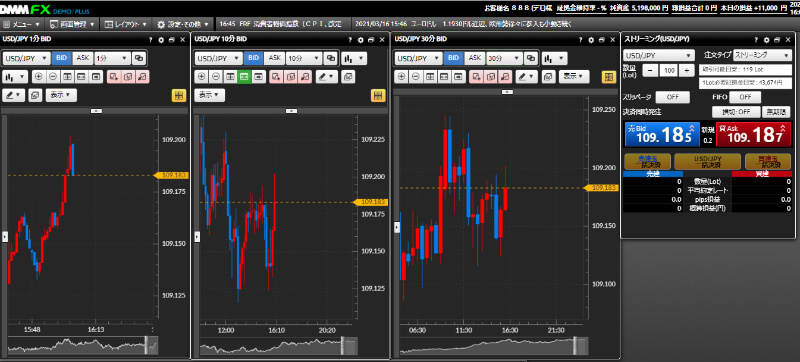
Task: Open settings gear of USD/JPY 30分 panel
Action: click(x=591, y=39)
